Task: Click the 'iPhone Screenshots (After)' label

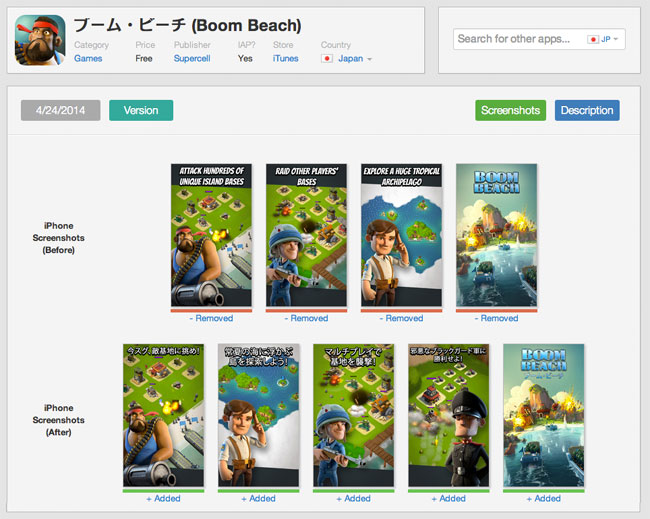Action: [x=58, y=420]
